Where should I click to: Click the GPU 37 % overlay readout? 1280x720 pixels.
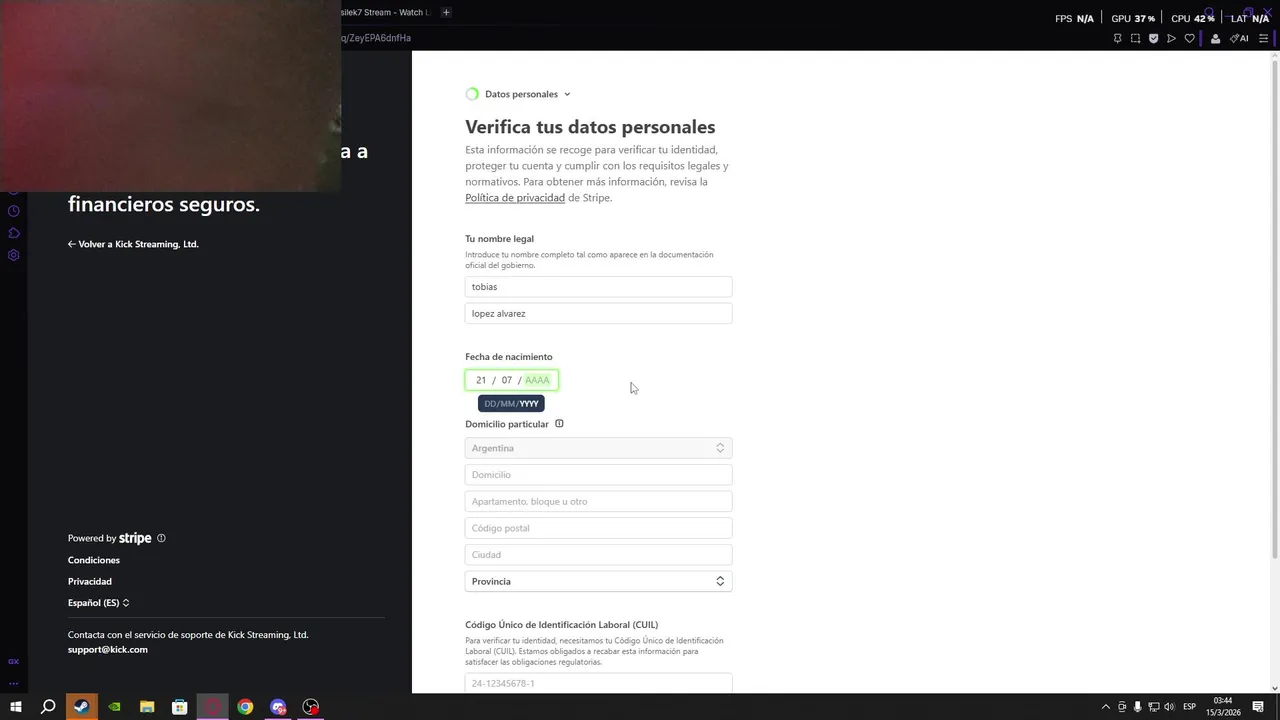1133,18
